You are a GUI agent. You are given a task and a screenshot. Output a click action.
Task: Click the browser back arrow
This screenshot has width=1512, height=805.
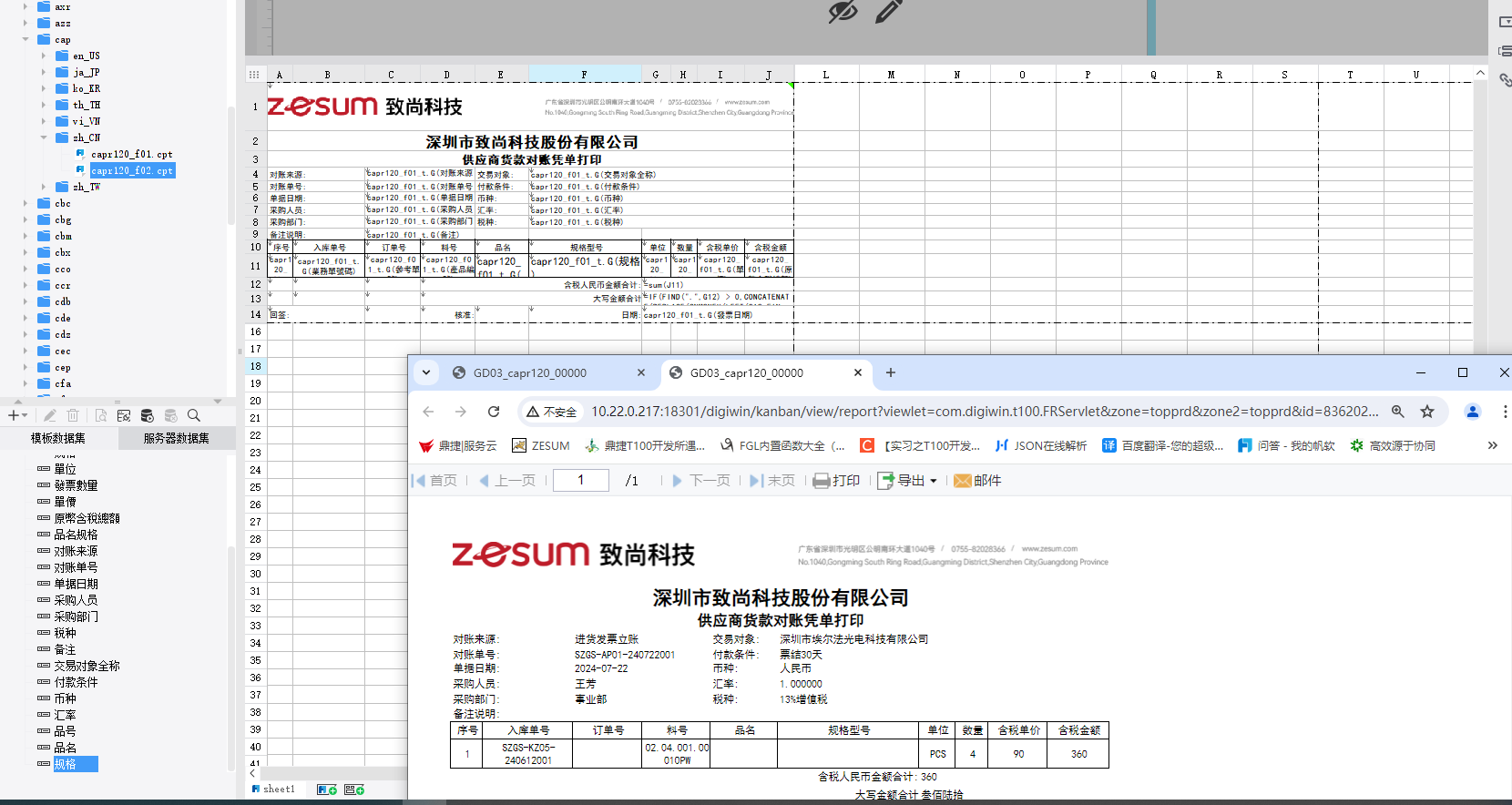(x=428, y=412)
